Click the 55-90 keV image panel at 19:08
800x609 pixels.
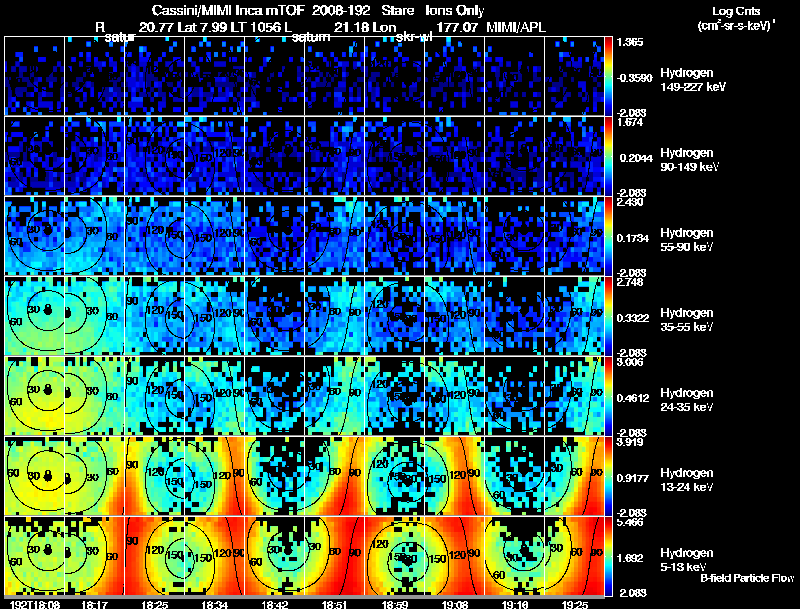coord(455,236)
